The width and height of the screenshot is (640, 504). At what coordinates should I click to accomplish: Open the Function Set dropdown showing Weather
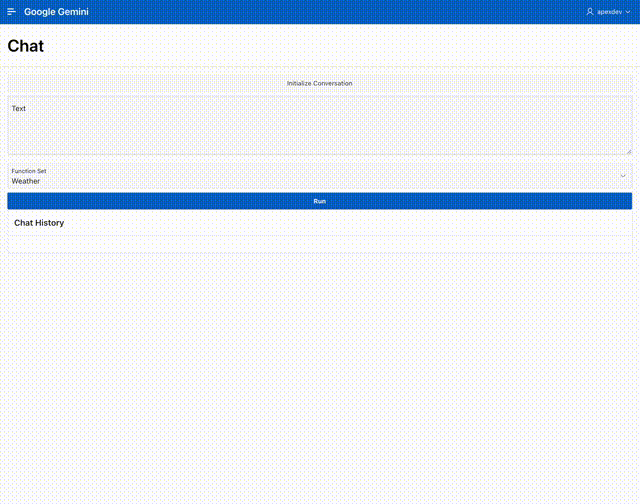[x=320, y=176]
